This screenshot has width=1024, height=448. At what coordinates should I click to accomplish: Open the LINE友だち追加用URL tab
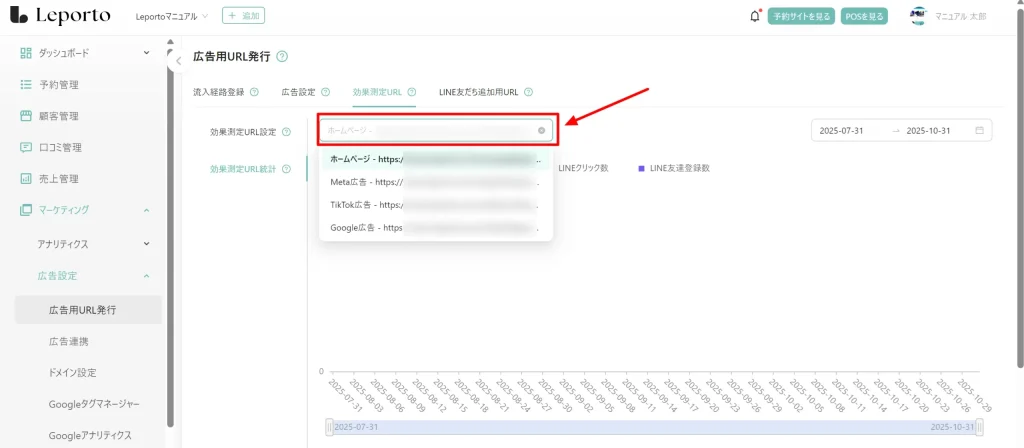click(478, 92)
